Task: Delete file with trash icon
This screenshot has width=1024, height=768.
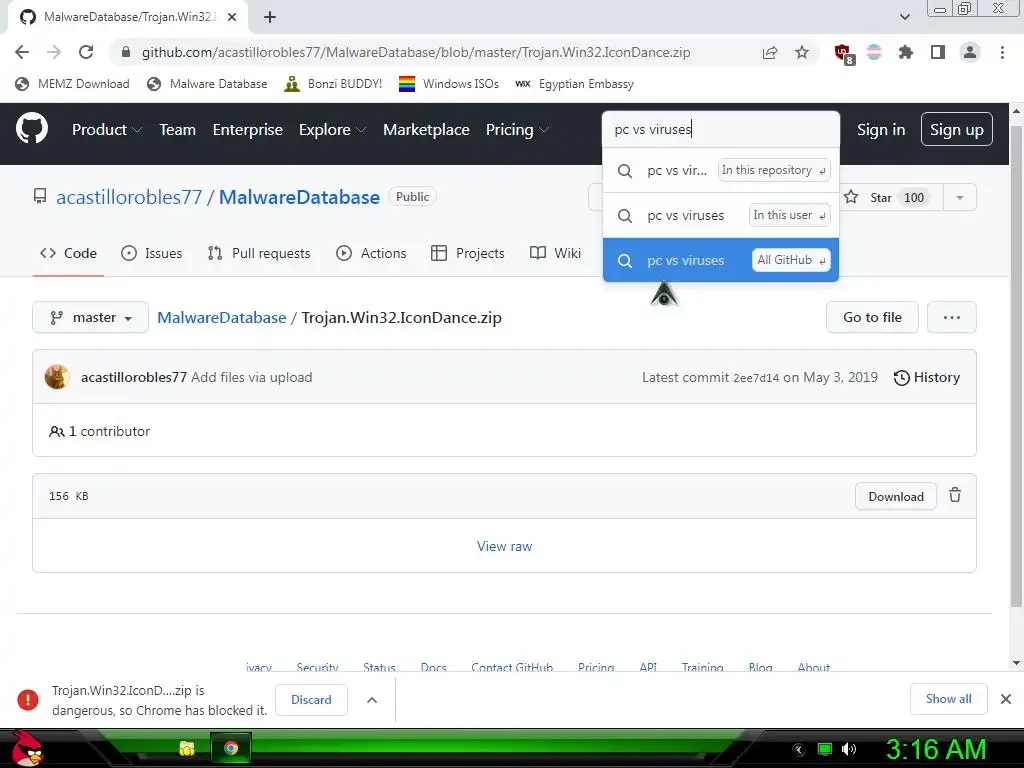Action: click(955, 495)
